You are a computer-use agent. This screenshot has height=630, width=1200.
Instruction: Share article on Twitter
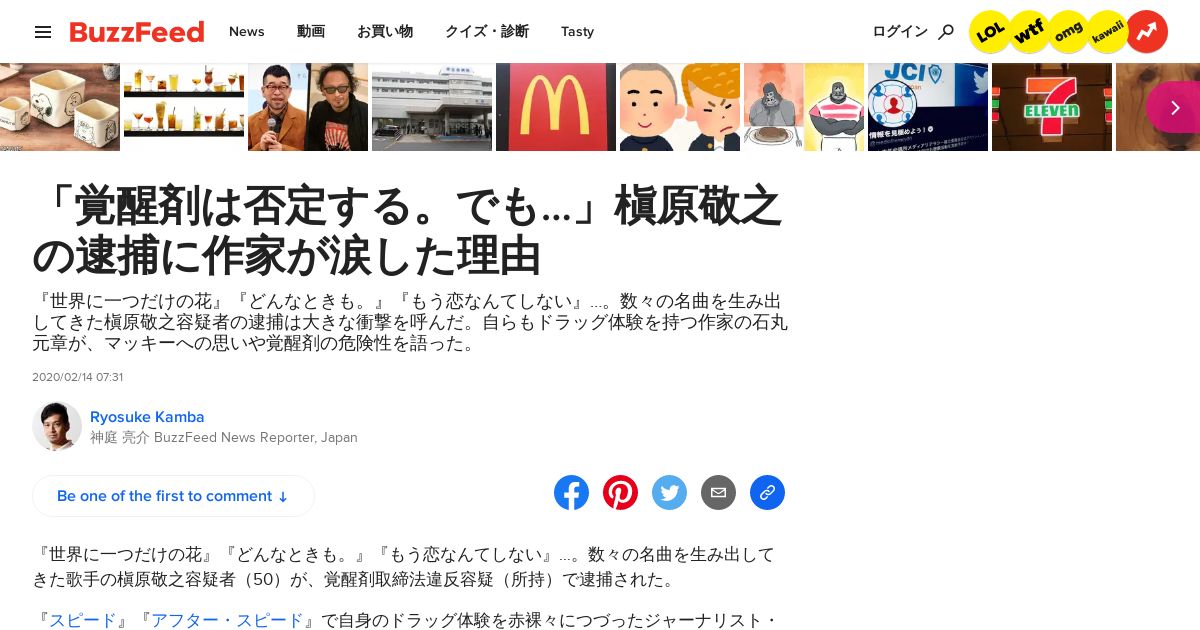[670, 493]
